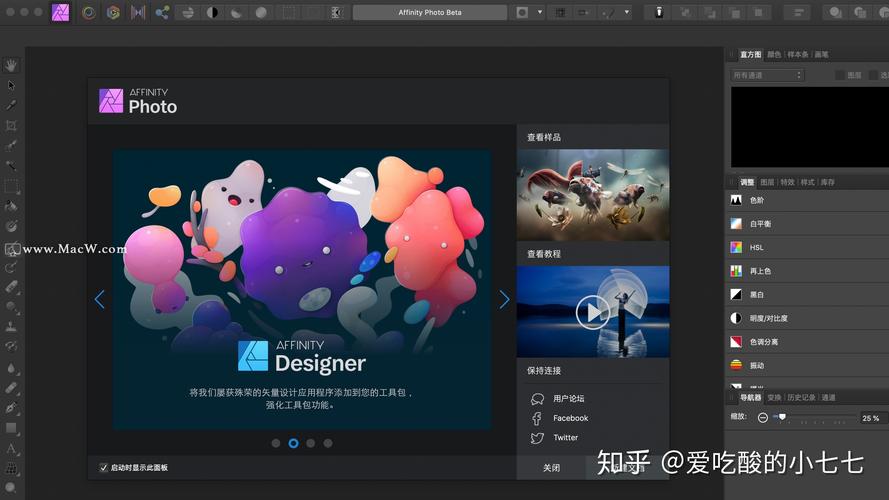
Task: Switch to the 样本条 swatches tab
Action: click(798, 54)
